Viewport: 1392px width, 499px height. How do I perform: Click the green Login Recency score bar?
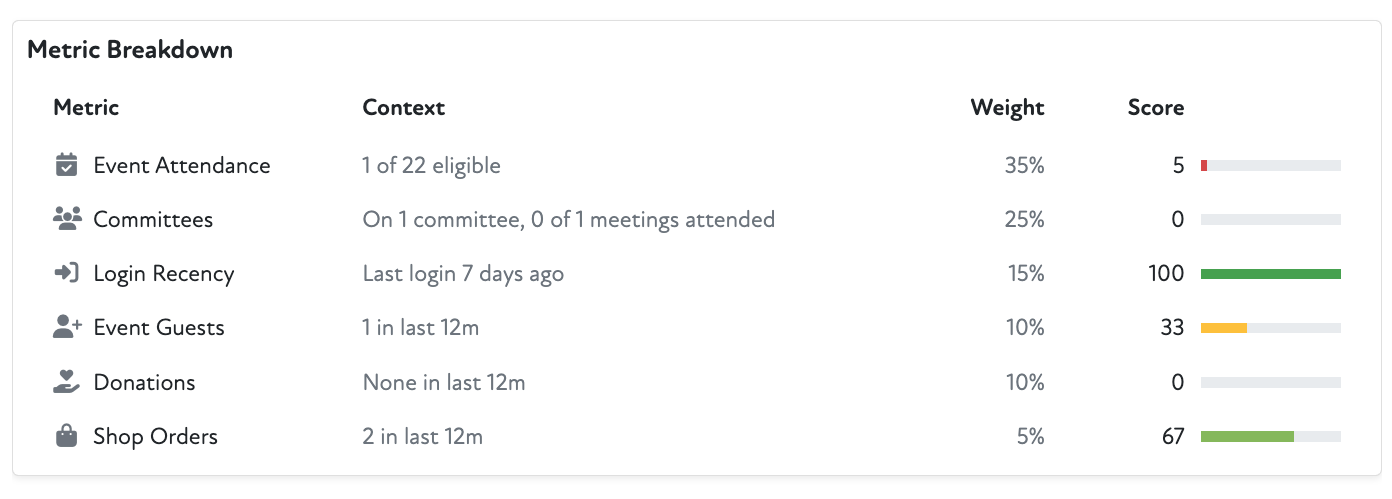click(x=1270, y=273)
